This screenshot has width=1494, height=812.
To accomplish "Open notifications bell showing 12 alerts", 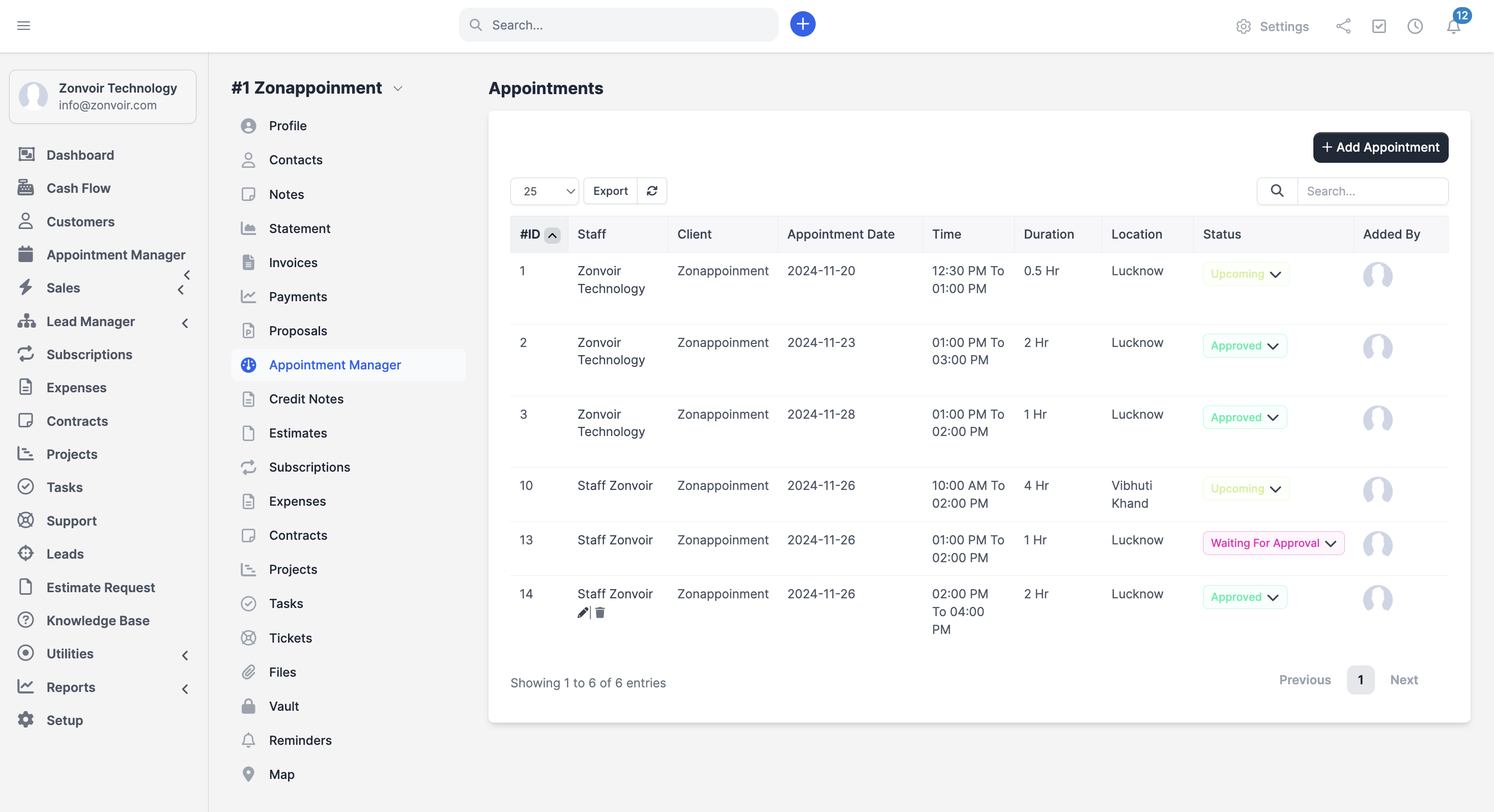I will tap(1452, 26).
